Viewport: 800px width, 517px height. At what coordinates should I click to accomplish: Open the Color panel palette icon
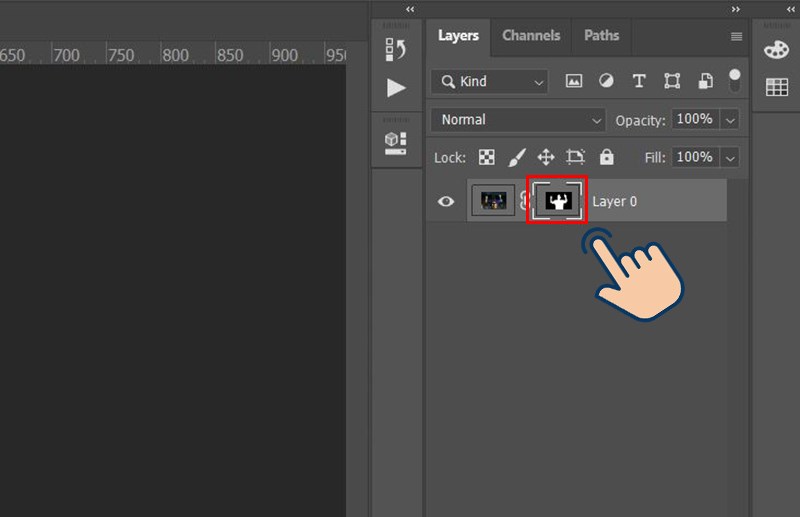pos(776,50)
